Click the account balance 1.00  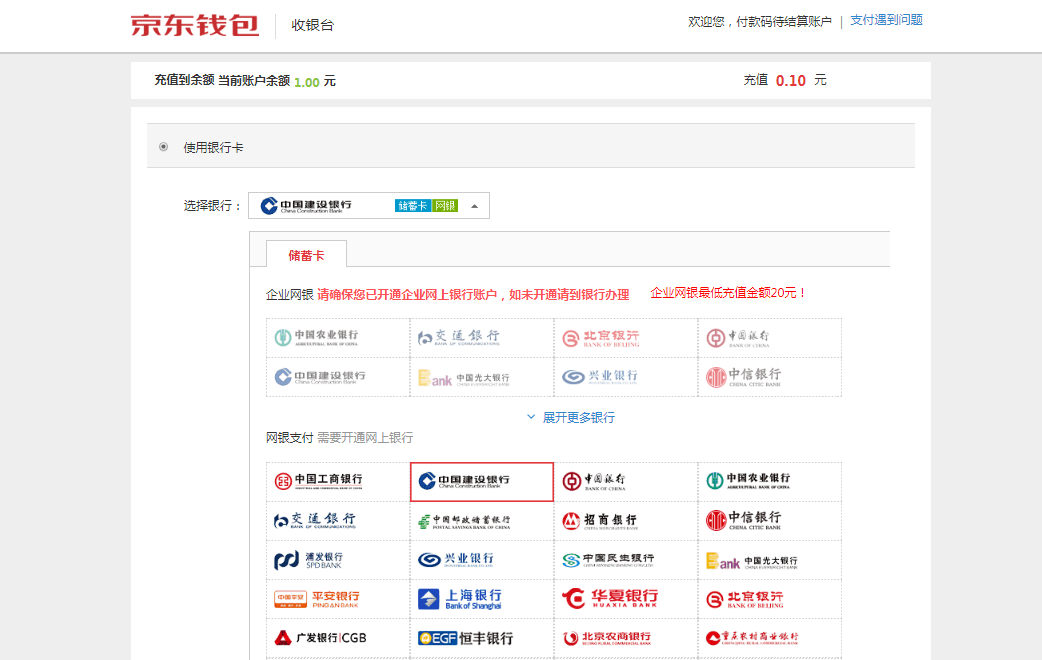point(307,82)
